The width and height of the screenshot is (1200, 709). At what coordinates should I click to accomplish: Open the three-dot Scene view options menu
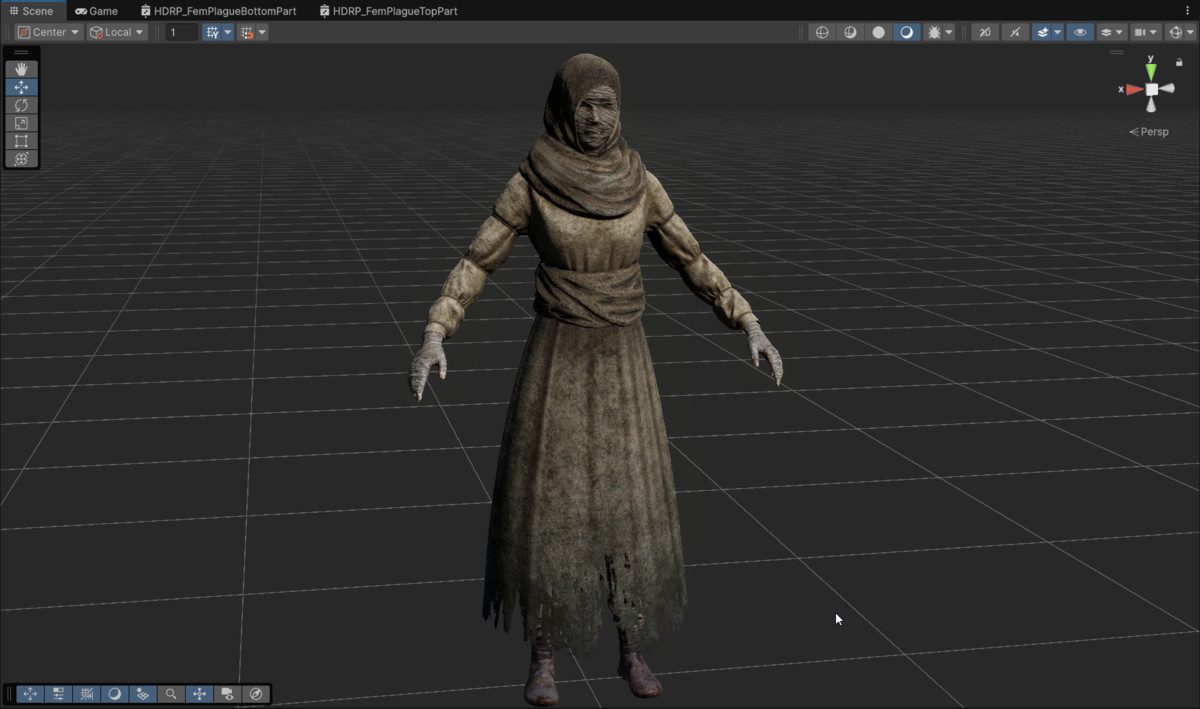click(x=1188, y=10)
